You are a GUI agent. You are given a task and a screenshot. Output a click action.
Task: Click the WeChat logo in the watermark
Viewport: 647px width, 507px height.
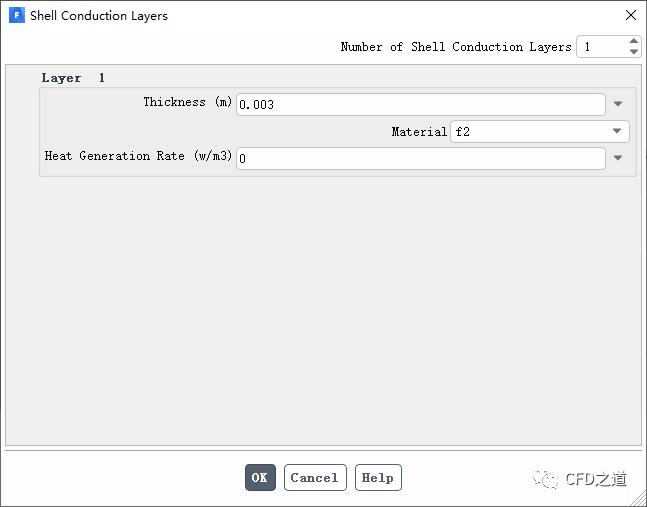click(x=546, y=479)
